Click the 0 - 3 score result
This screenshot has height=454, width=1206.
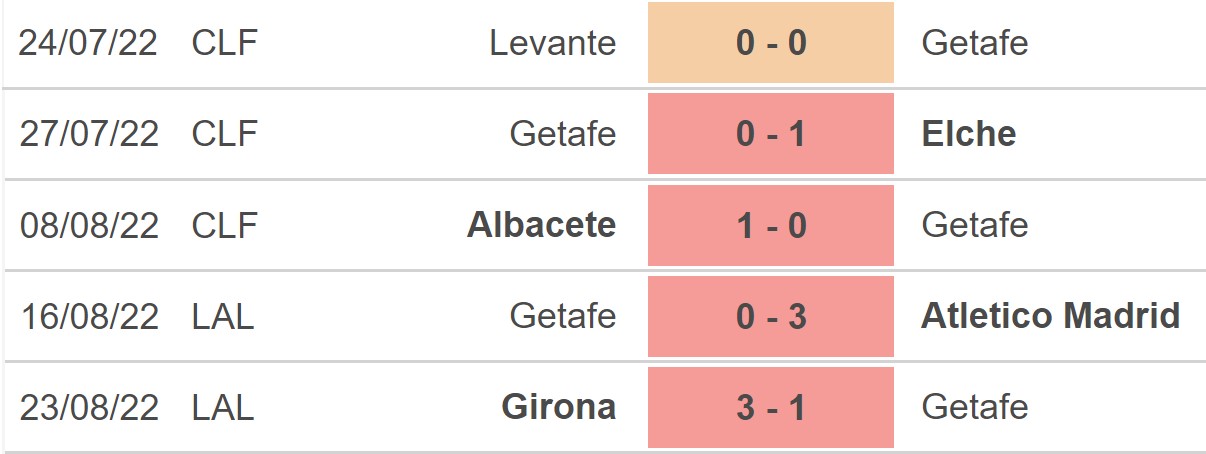[770, 316]
